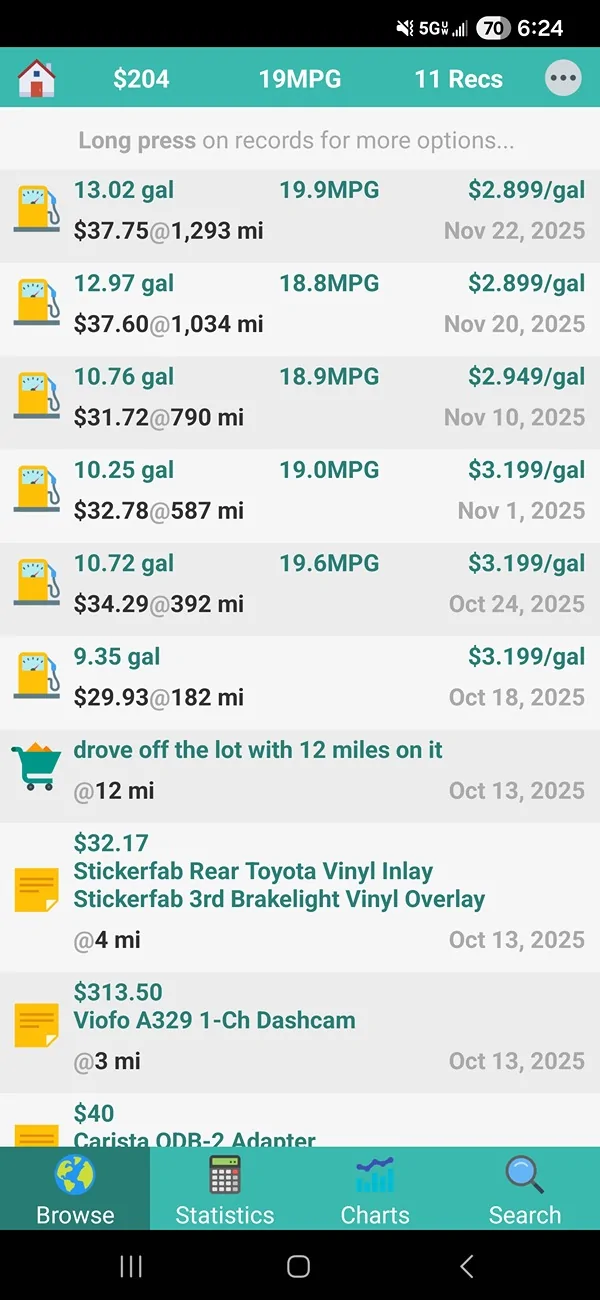The height and width of the screenshot is (1300, 600).
Task: Select the Nov 10 fuel record entry
Action: click(300, 396)
